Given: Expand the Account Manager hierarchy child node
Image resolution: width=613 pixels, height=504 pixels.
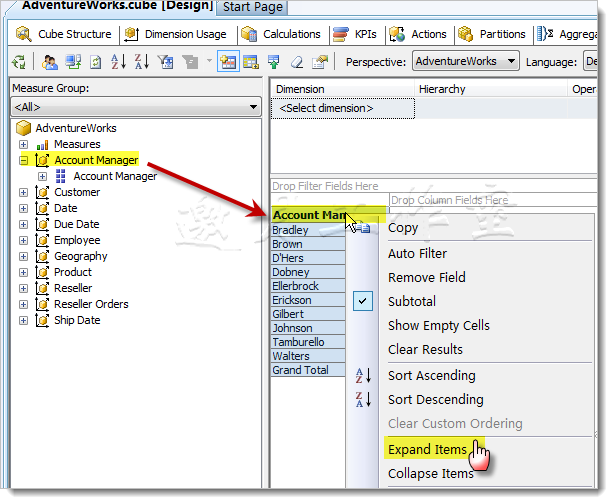Looking at the screenshot, I should 42,176.
